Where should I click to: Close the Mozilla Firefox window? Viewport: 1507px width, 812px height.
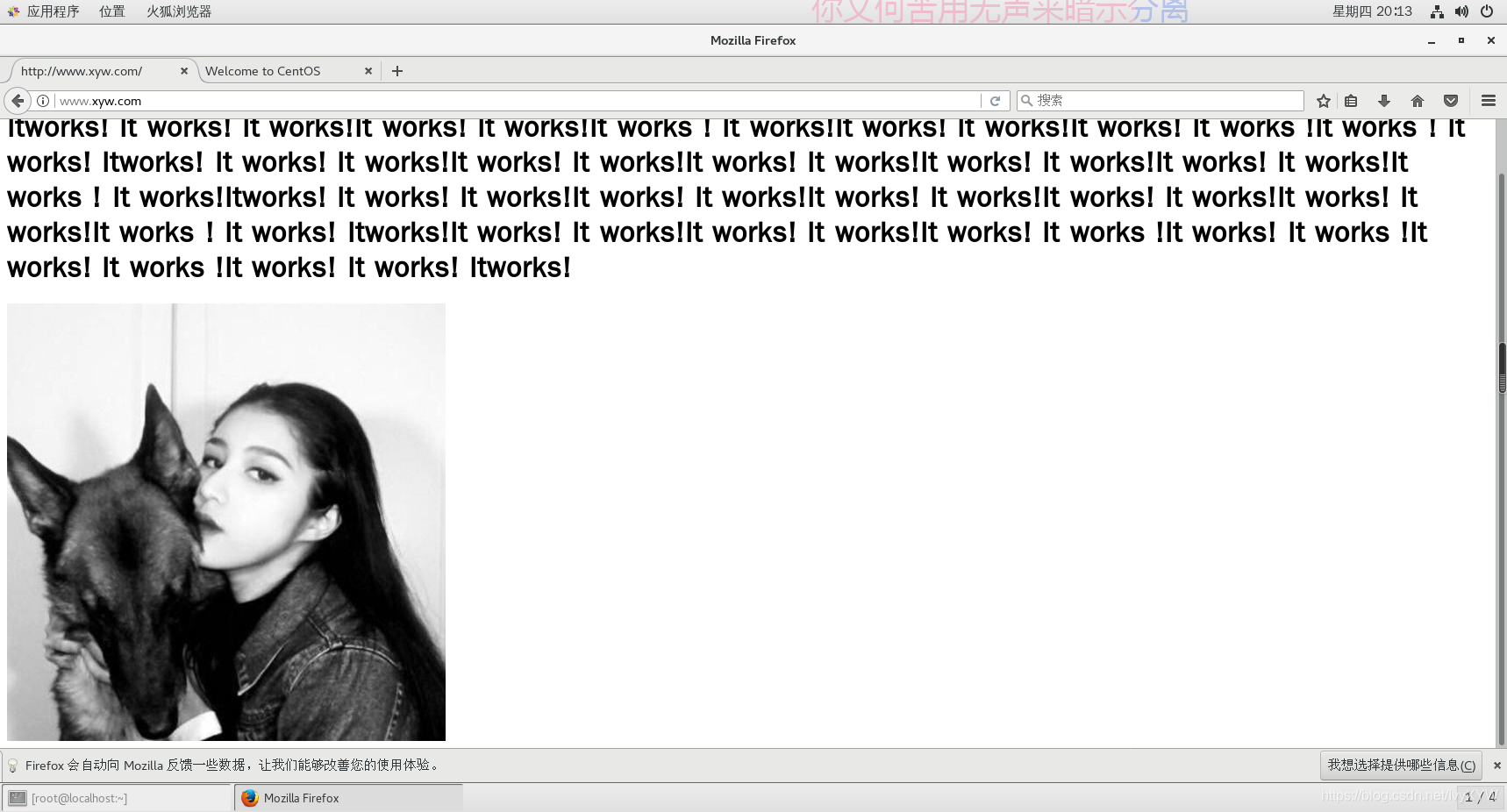pos(1490,40)
